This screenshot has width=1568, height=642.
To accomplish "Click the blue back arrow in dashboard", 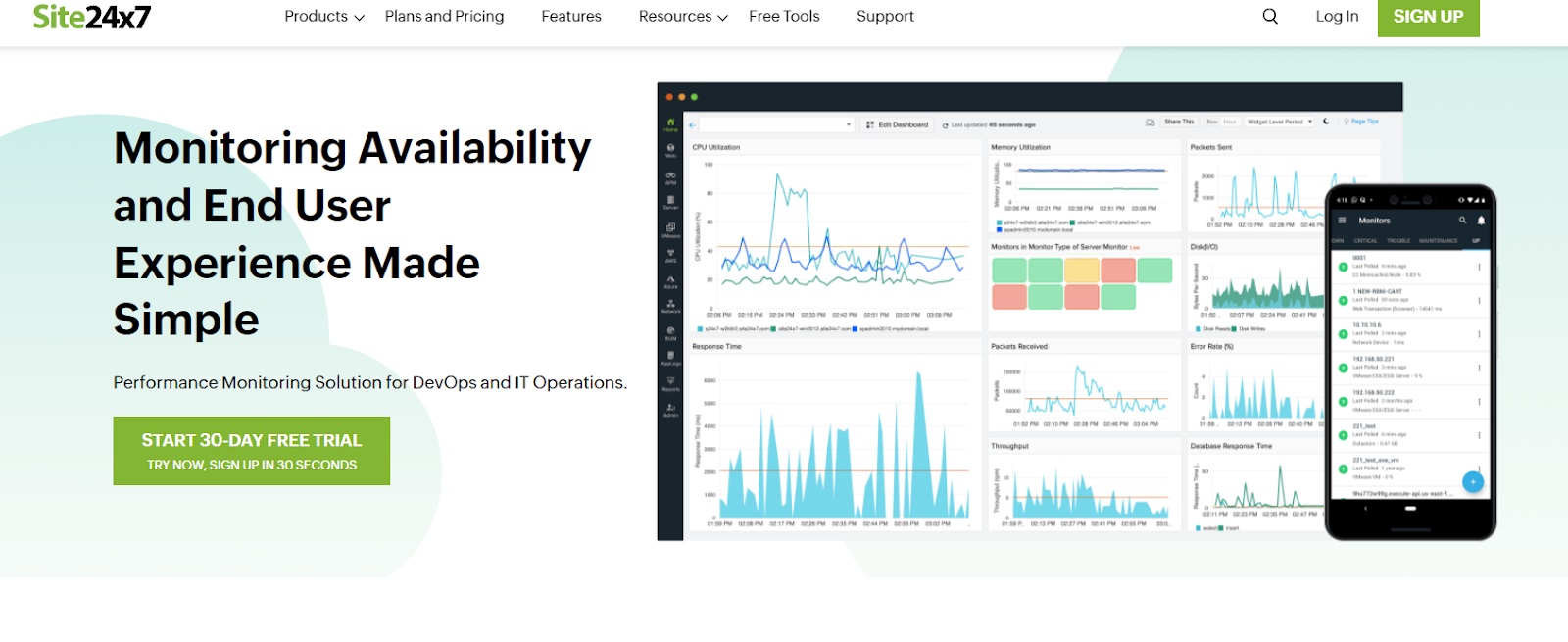I will click(x=692, y=124).
